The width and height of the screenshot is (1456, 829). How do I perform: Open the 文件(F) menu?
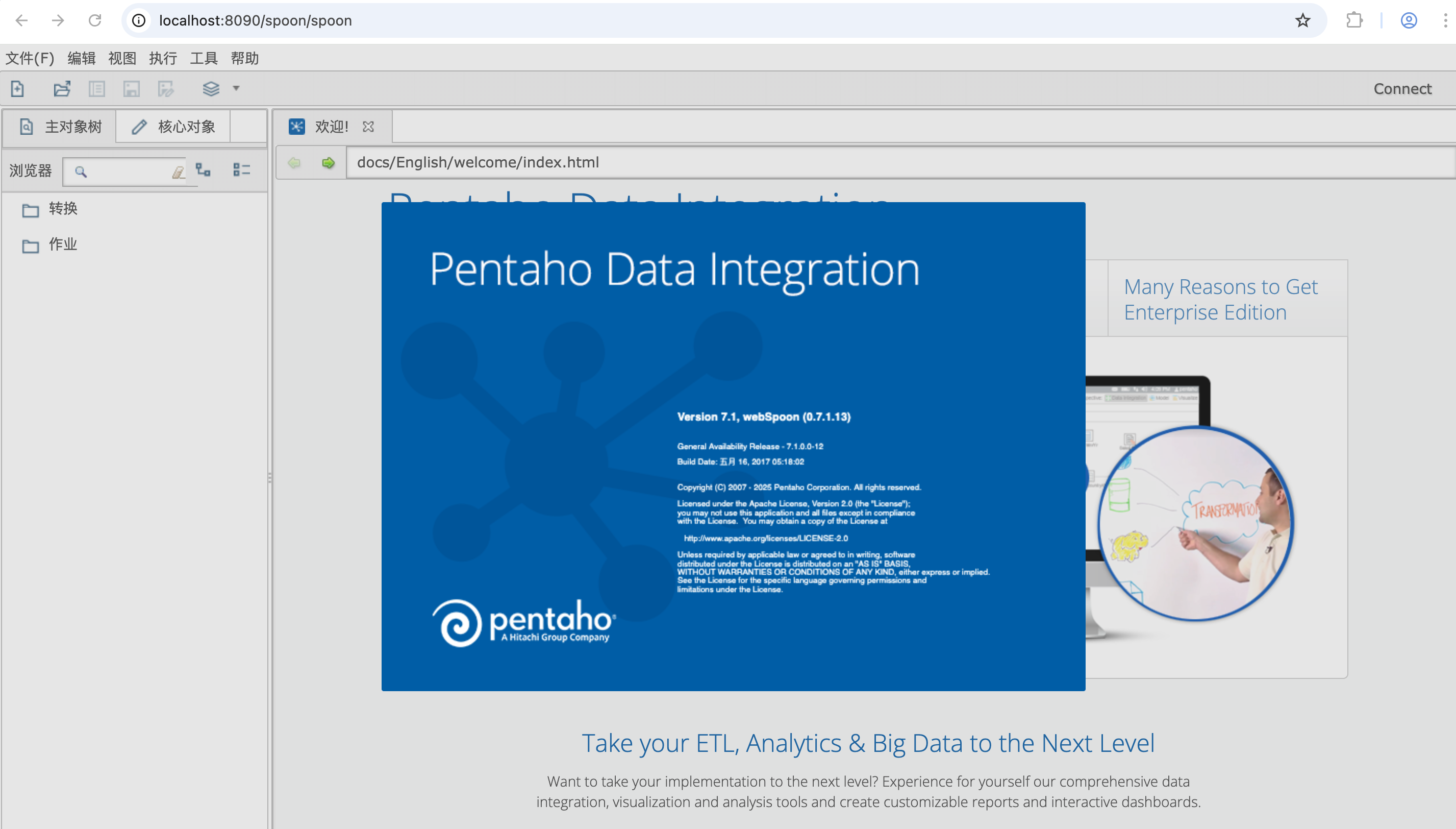(x=30, y=58)
